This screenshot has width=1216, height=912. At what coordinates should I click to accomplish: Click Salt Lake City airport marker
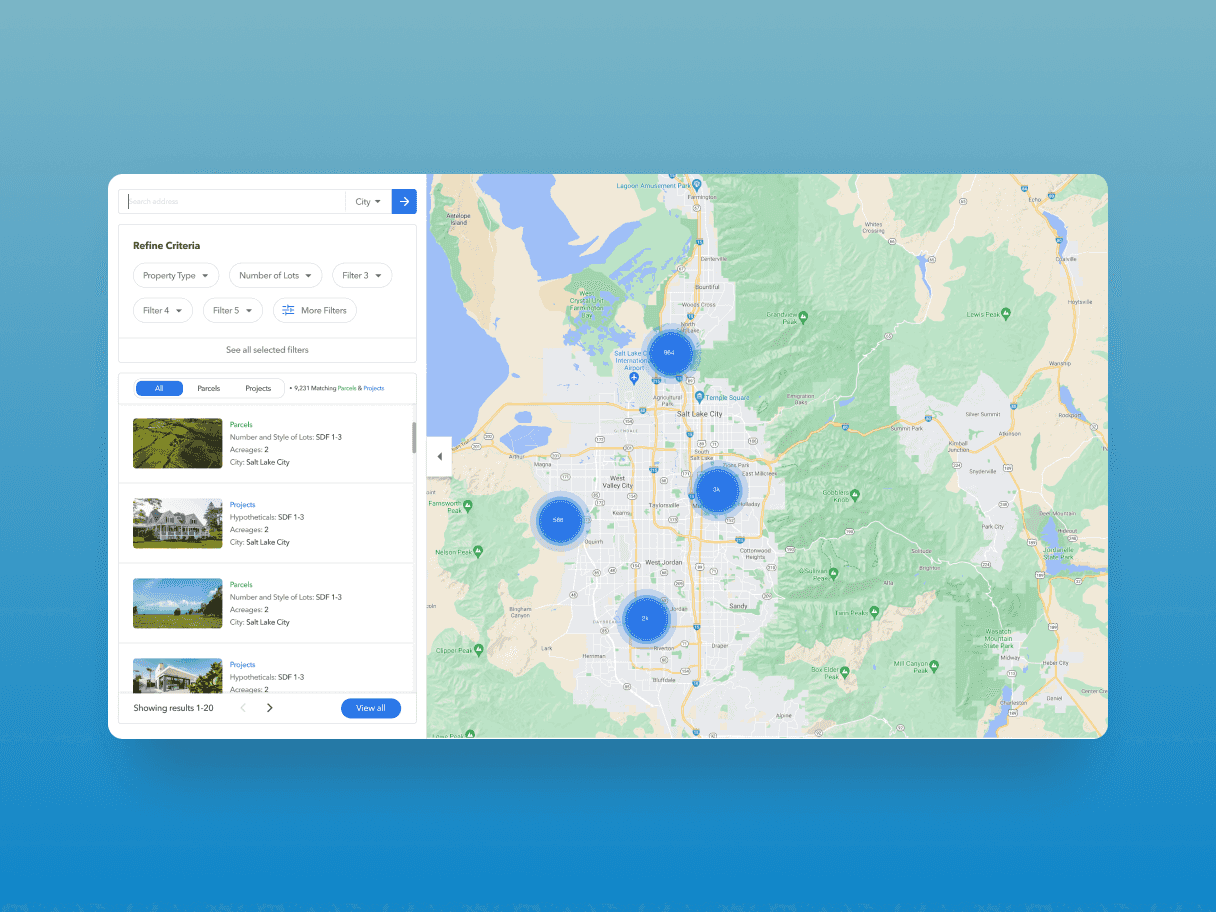[x=634, y=377]
